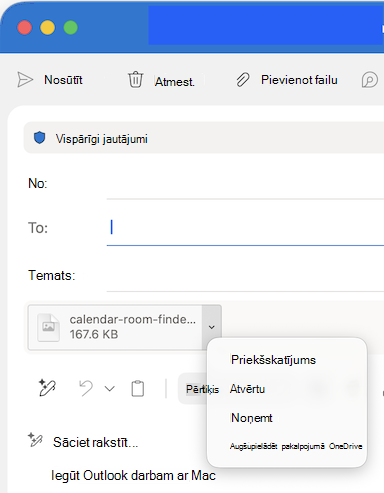
Task: Click the No: sender field
Action: (245, 183)
